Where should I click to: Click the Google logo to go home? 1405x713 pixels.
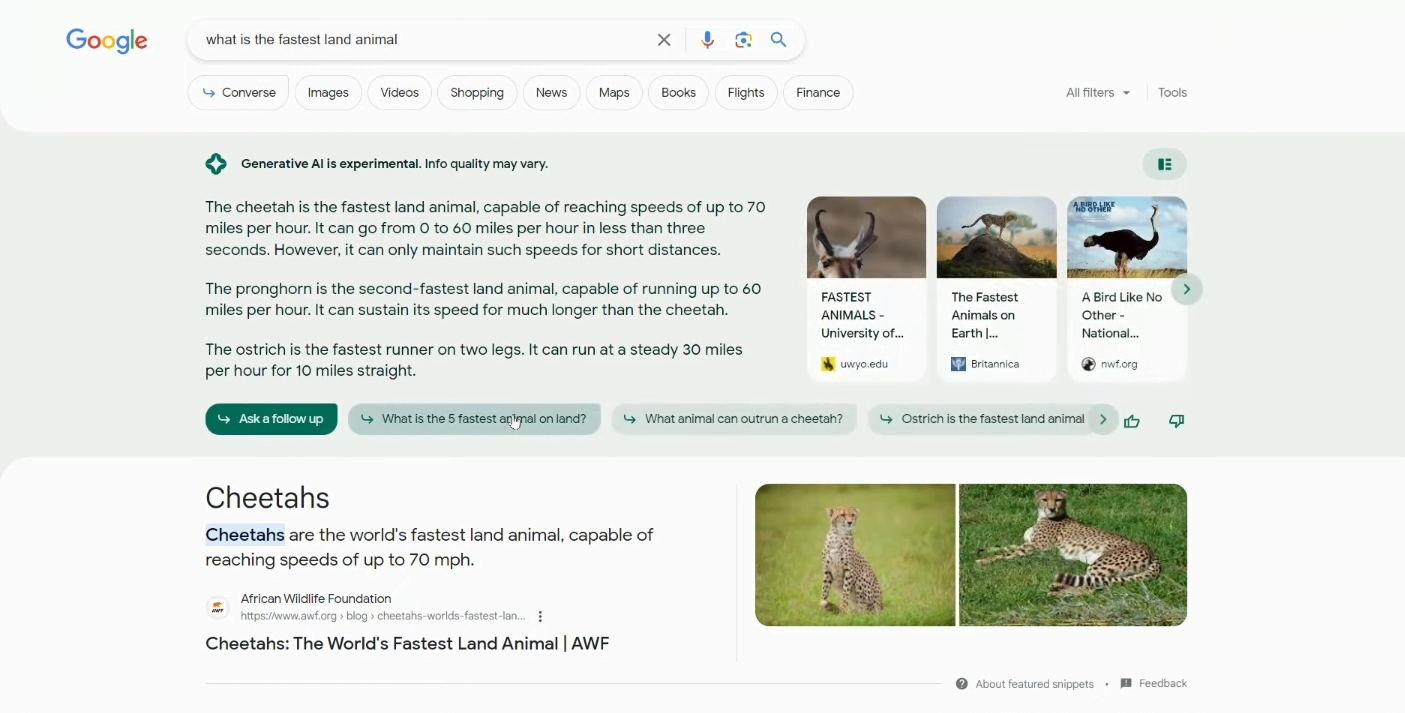106,40
